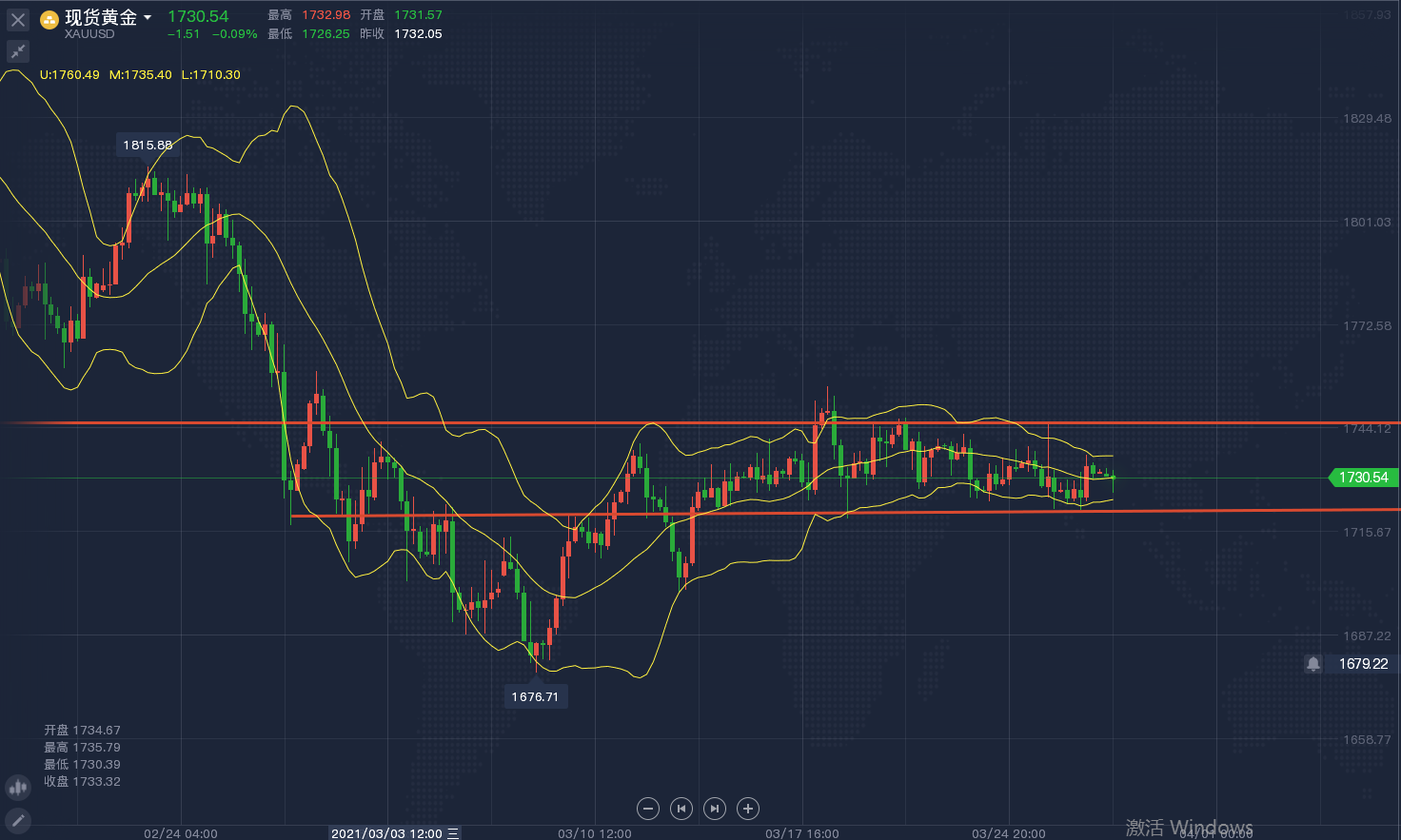Zoom out chart with minus button
The image size is (1401, 840).
click(648, 809)
